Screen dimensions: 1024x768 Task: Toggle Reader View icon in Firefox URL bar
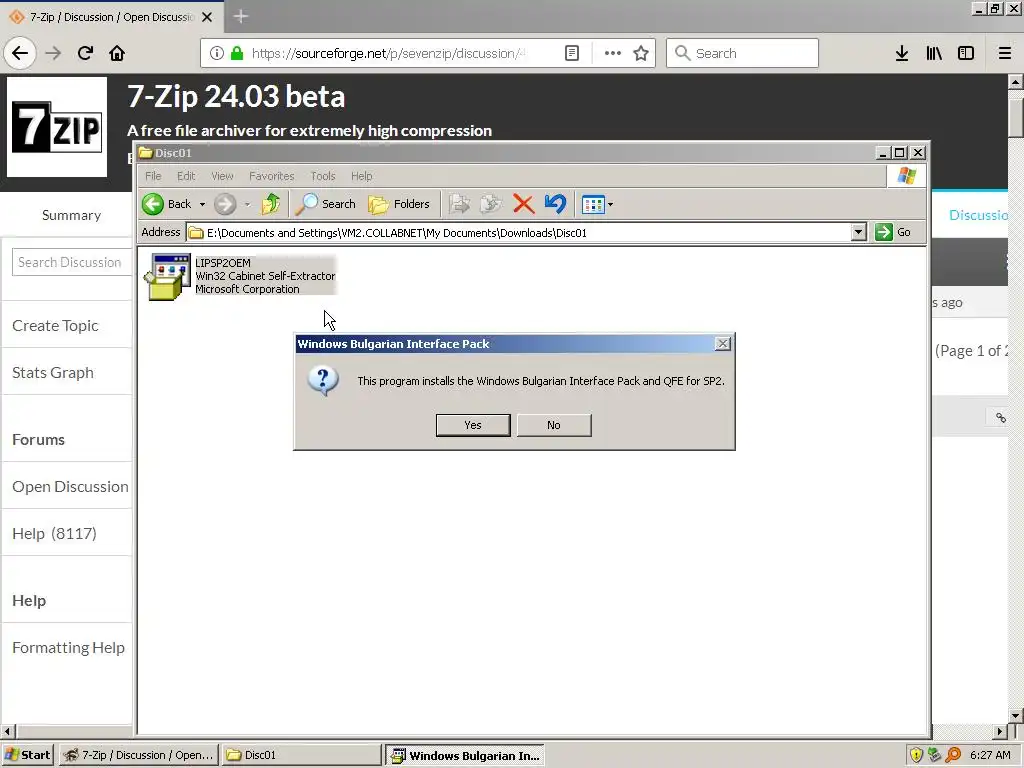click(571, 53)
